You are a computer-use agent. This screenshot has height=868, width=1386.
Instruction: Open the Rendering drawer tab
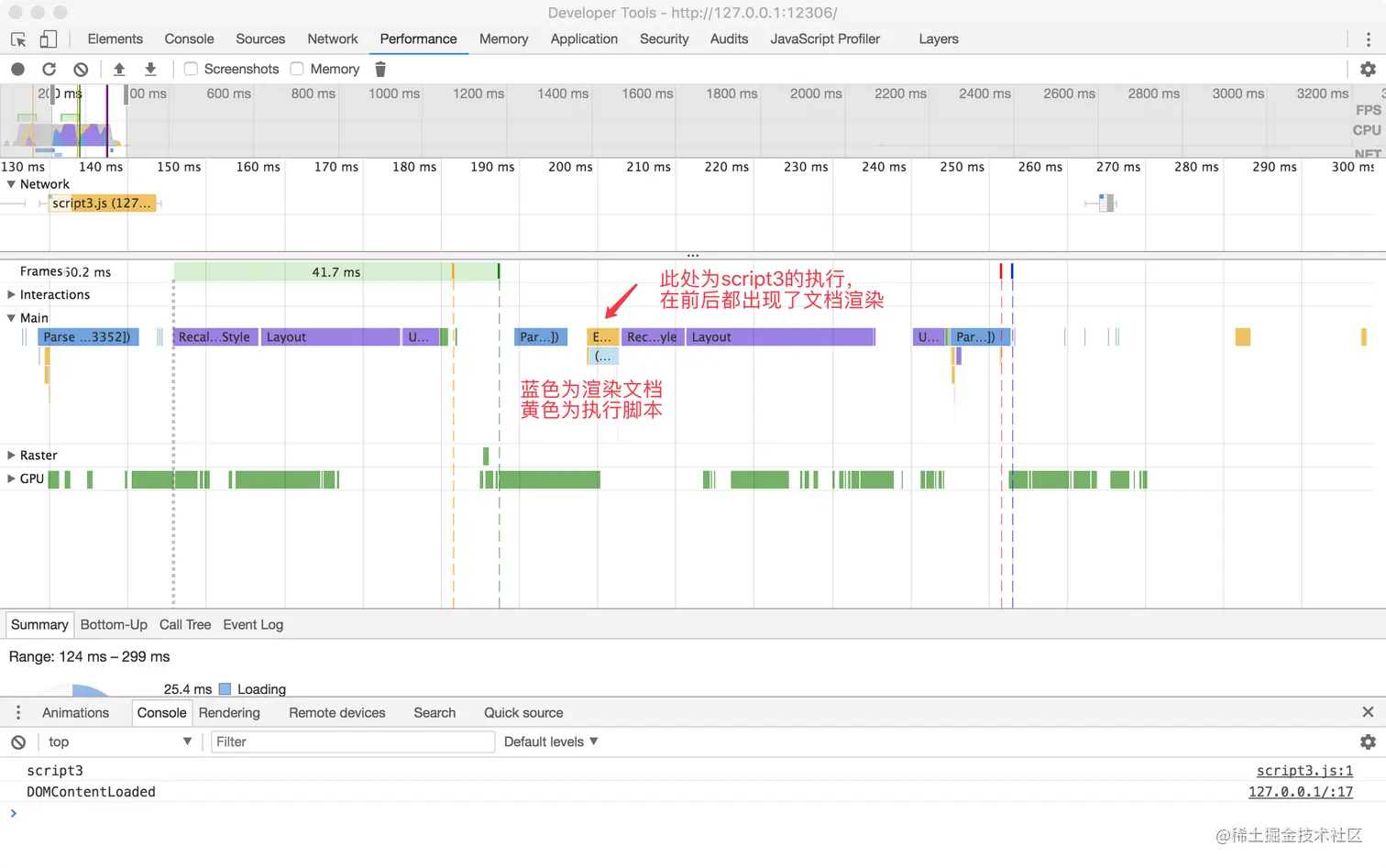(229, 713)
